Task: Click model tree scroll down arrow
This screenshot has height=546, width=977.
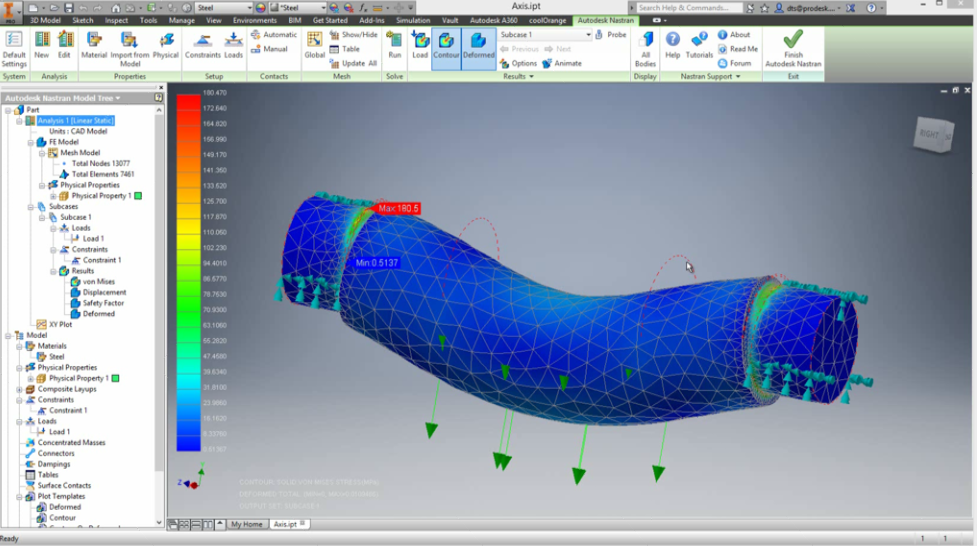Action: tap(159, 522)
